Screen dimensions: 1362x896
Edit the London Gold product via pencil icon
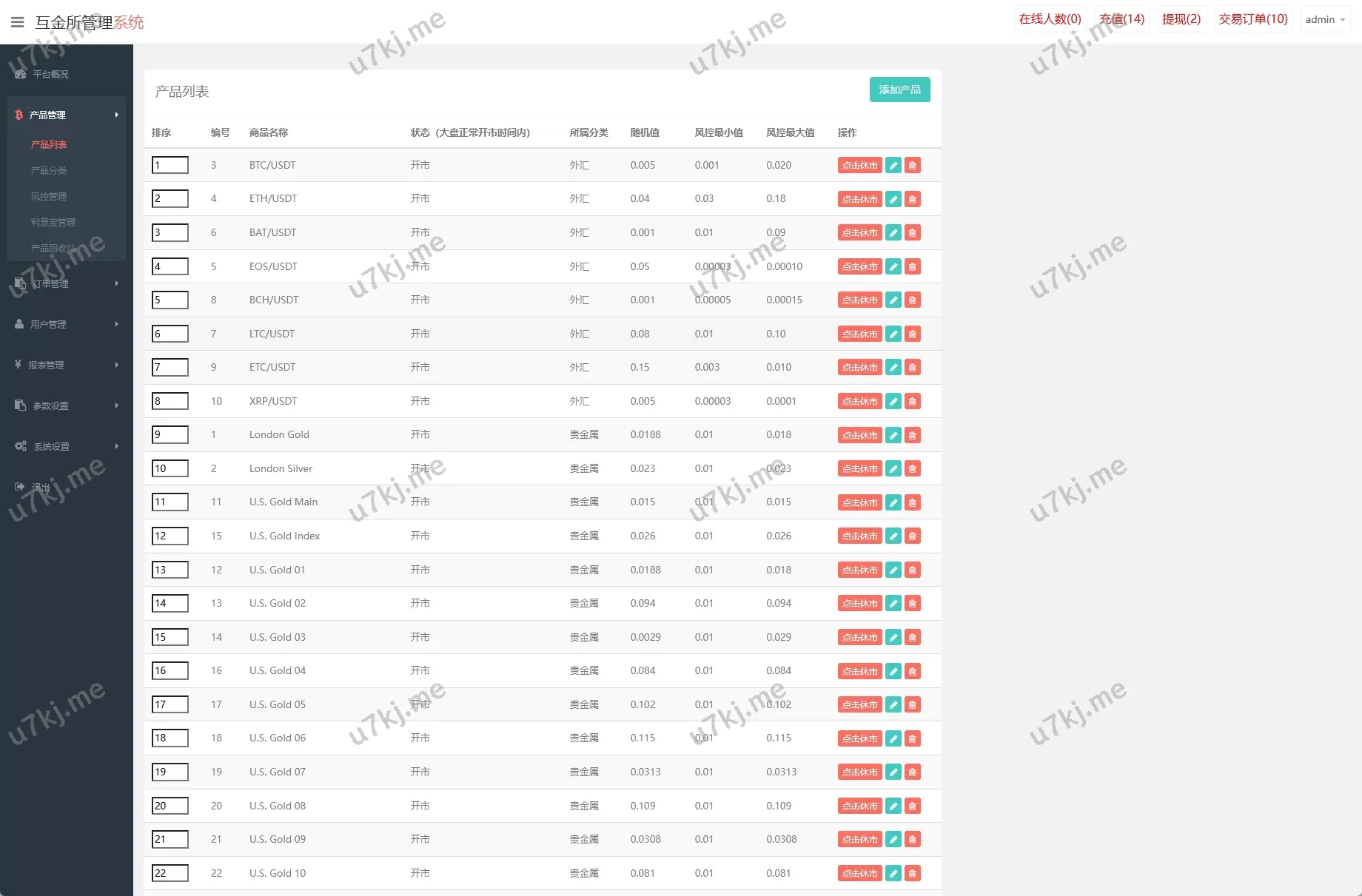(x=893, y=435)
